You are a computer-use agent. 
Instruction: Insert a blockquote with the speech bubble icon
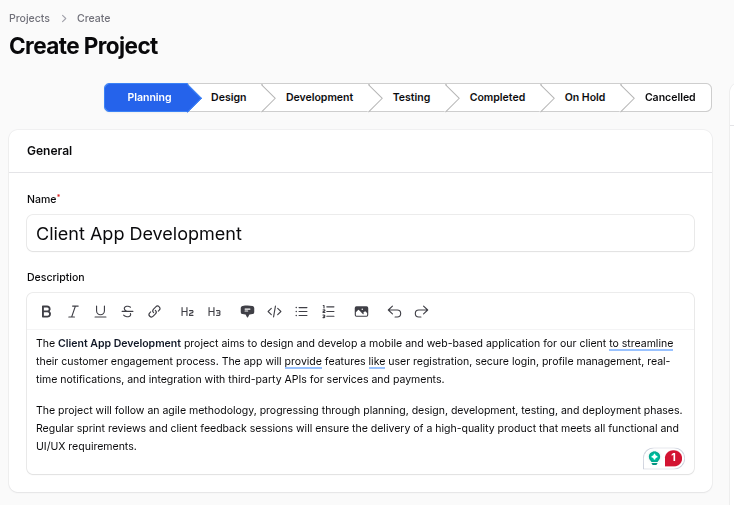[x=247, y=312]
